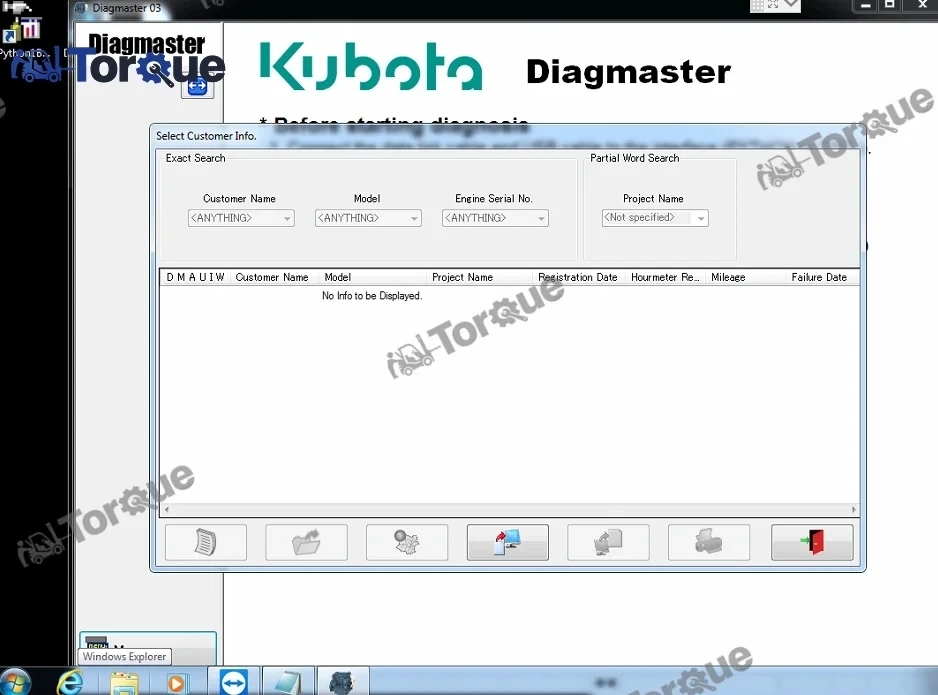The image size is (938, 695).
Task: Open the Project Name dropdown
Action: pos(655,218)
